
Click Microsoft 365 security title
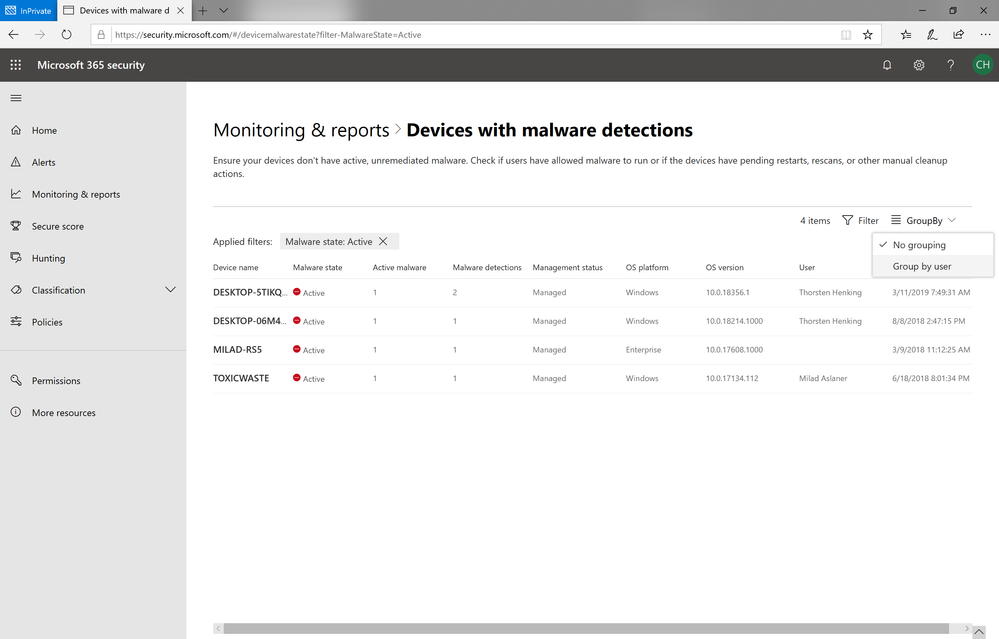(91, 65)
